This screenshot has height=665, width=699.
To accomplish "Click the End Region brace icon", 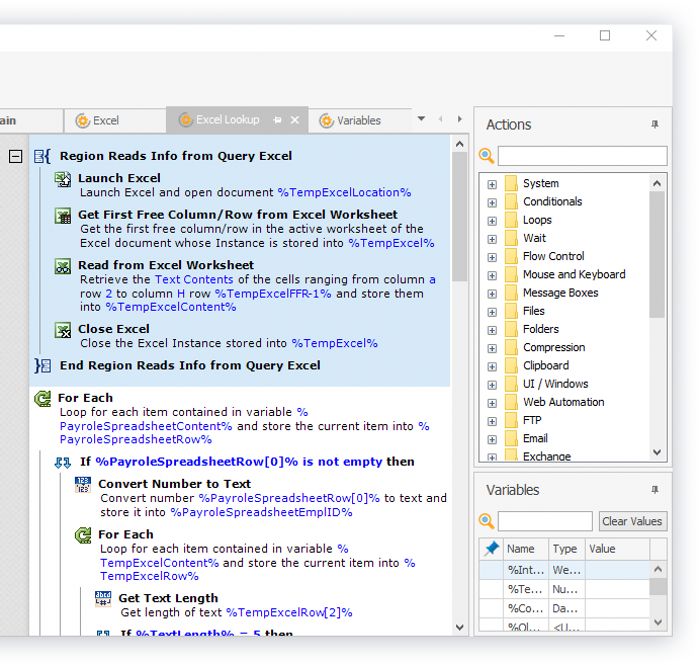I will tap(43, 365).
